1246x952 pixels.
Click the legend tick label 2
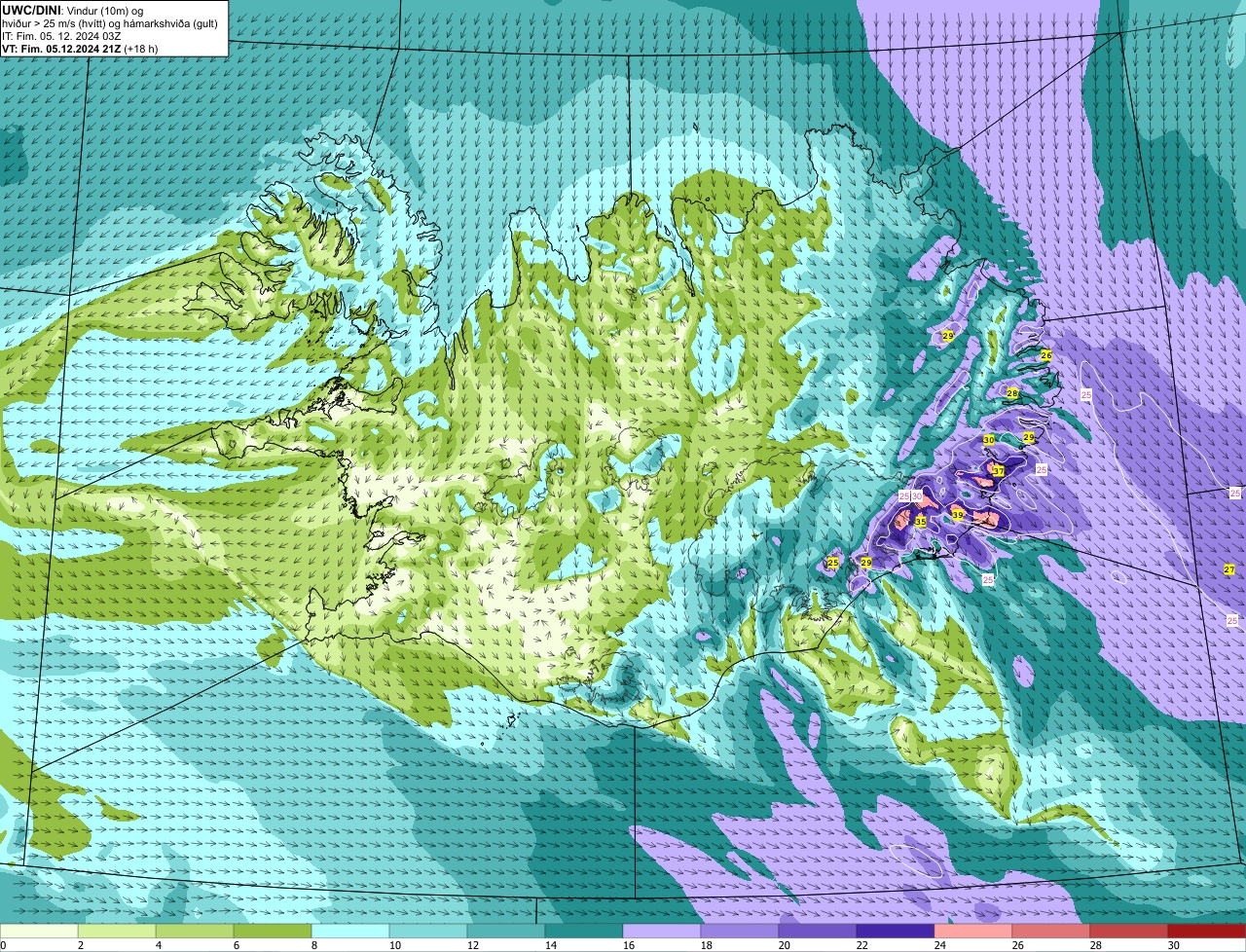(x=80, y=945)
